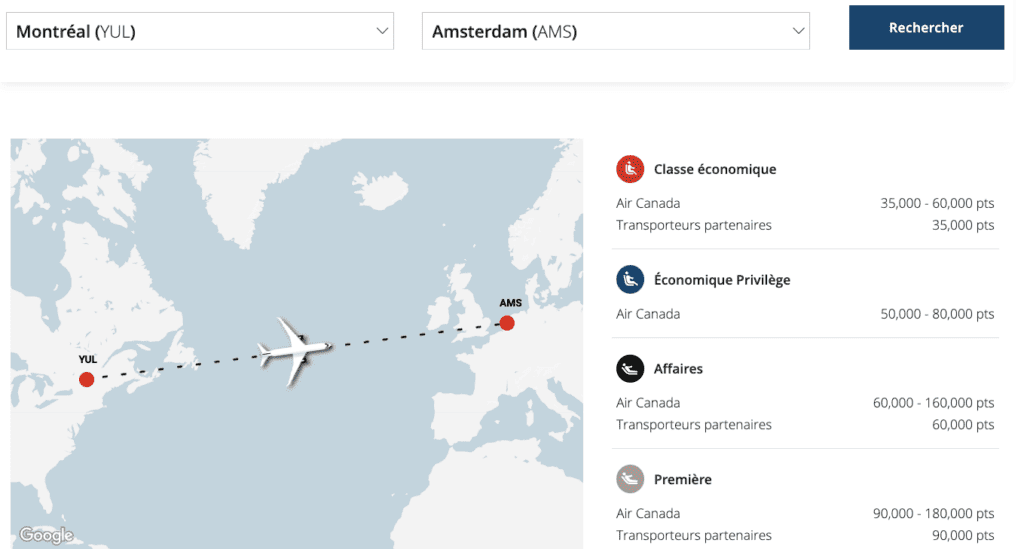The height and width of the screenshot is (549, 1024).
Task: Click the red YUL marker on map
Action: (x=87, y=379)
